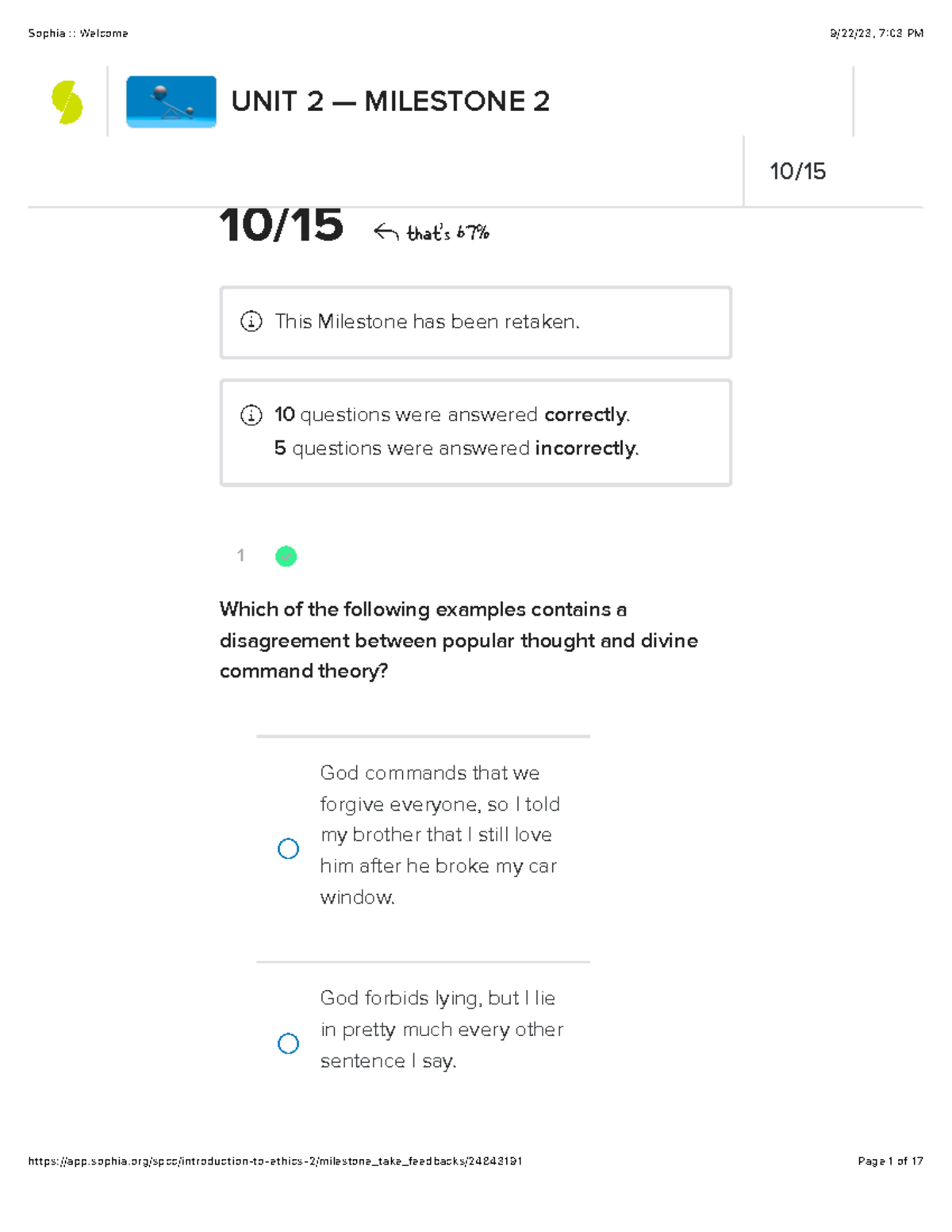This screenshot has width=952, height=1232.
Task: Click the 'Page 1 of 17' footer indicator
Action: (x=890, y=1161)
